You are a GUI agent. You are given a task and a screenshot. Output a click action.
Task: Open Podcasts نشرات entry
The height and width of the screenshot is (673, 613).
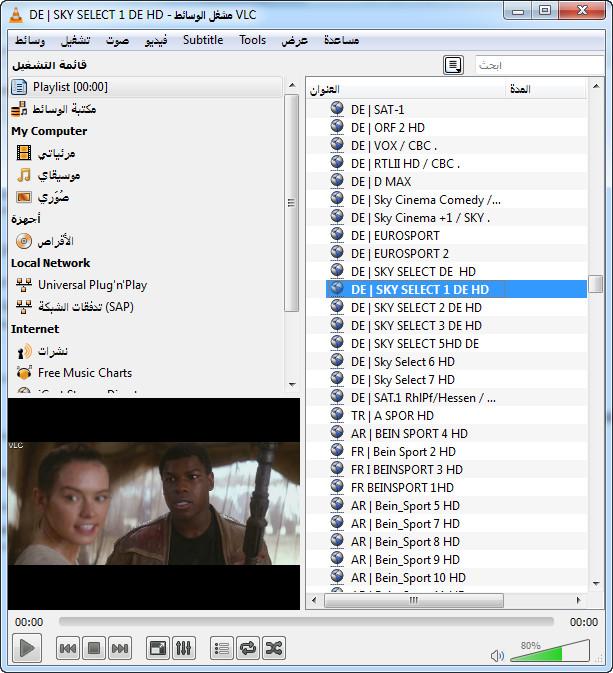tap(52, 351)
